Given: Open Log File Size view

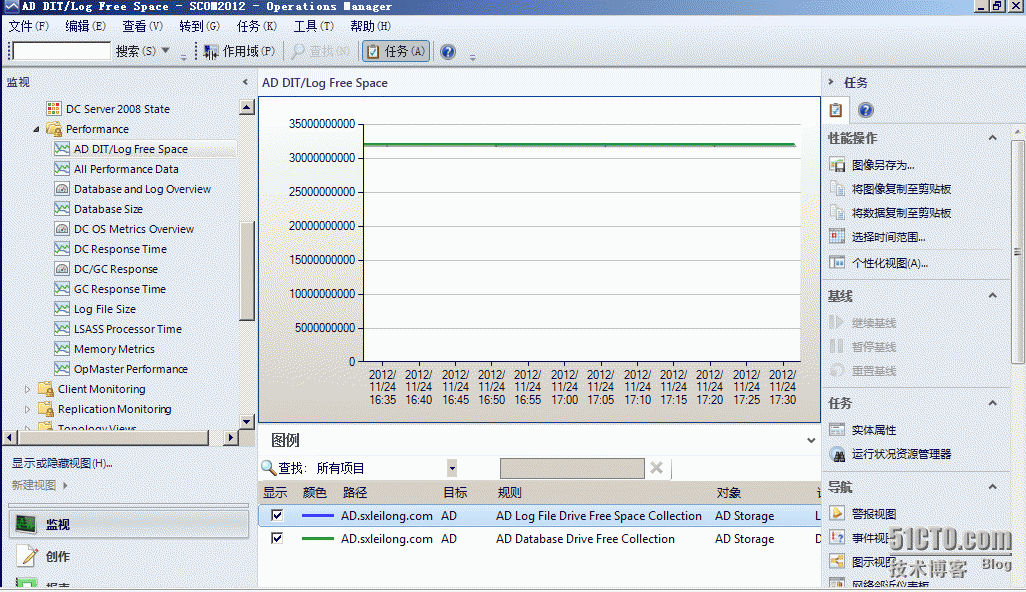Looking at the screenshot, I should [105, 309].
